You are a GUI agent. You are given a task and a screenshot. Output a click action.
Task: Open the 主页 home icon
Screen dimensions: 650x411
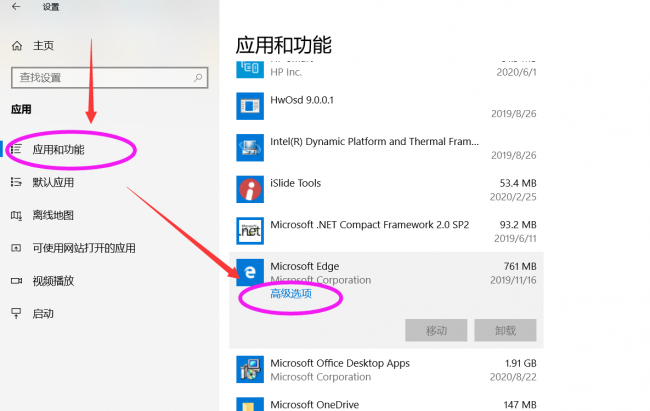[x=17, y=46]
